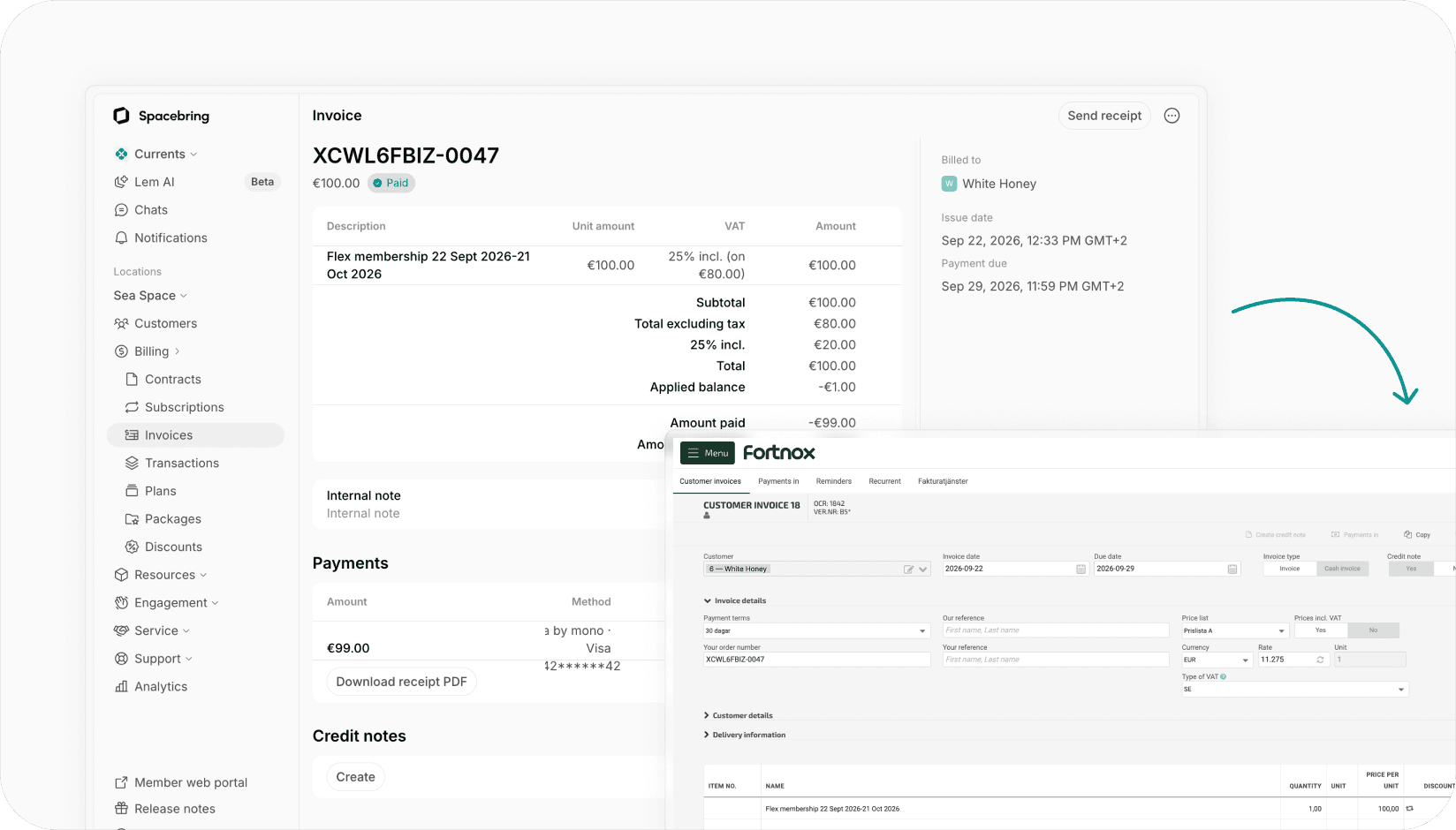
Task: Select Invoices in the sidebar
Action: (195, 435)
